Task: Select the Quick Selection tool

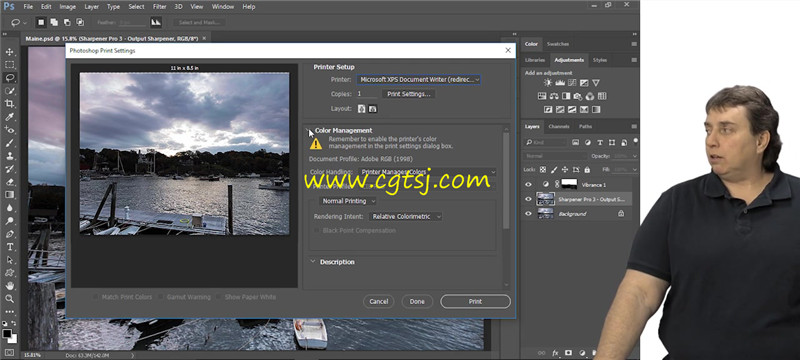Action: (x=10, y=91)
